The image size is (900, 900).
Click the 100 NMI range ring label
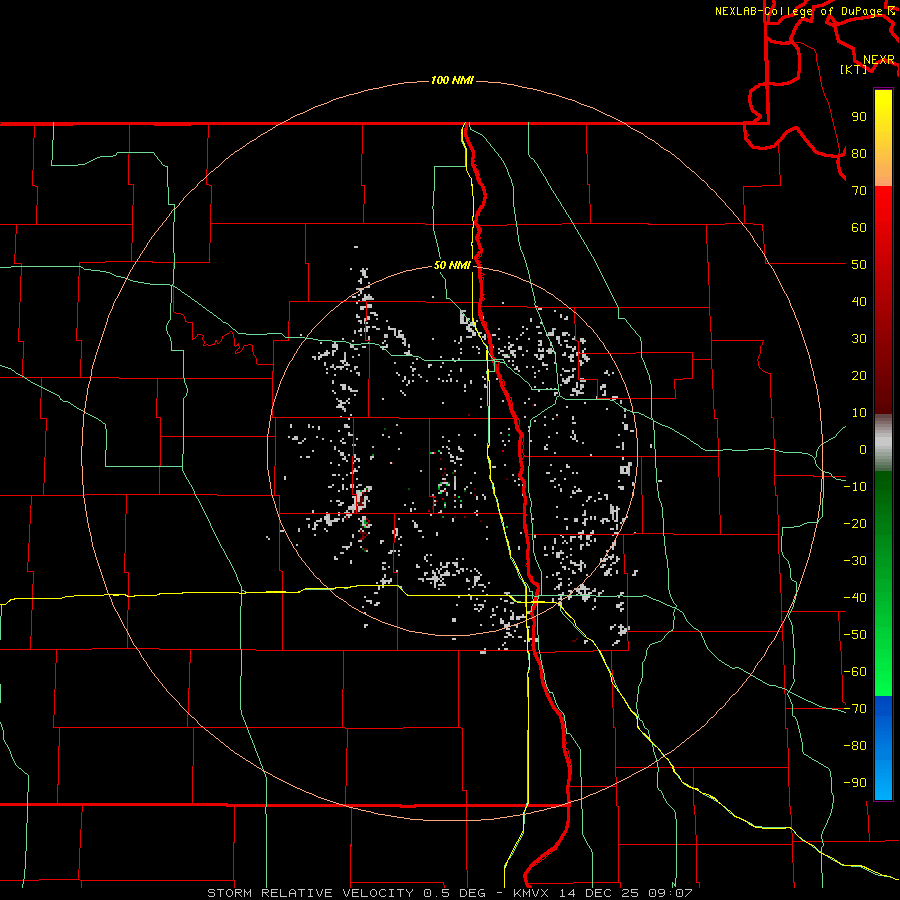(x=452, y=80)
